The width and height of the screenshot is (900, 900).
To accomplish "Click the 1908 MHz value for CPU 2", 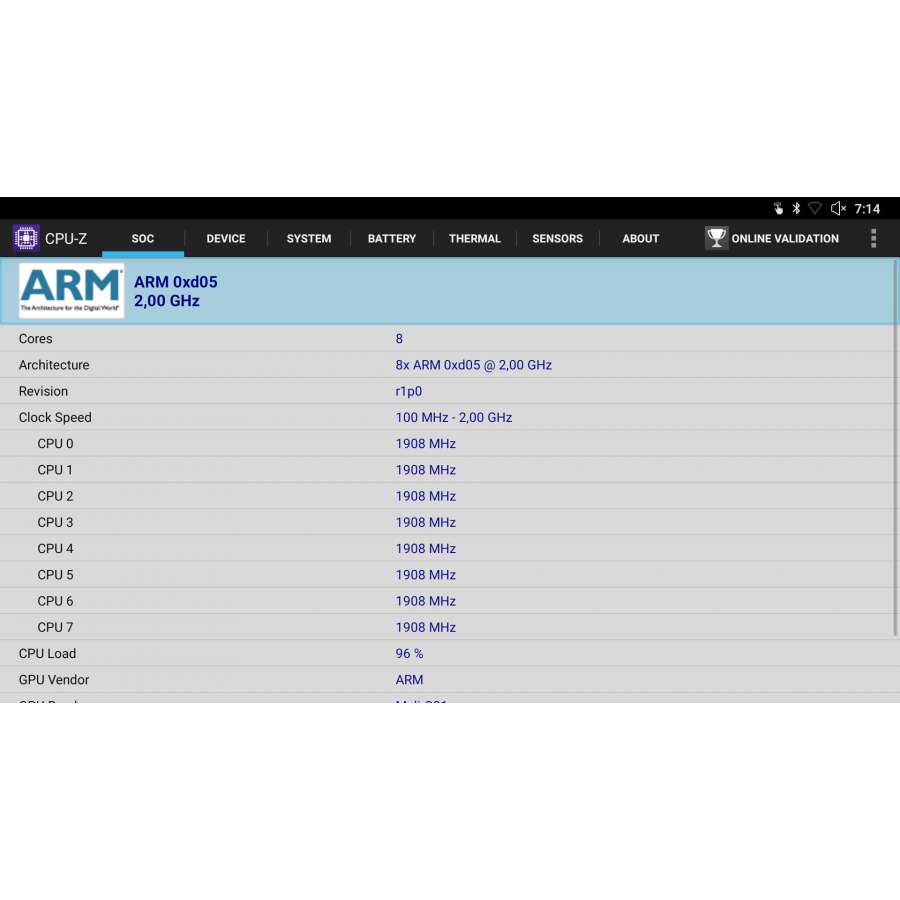I will pyautogui.click(x=425, y=496).
